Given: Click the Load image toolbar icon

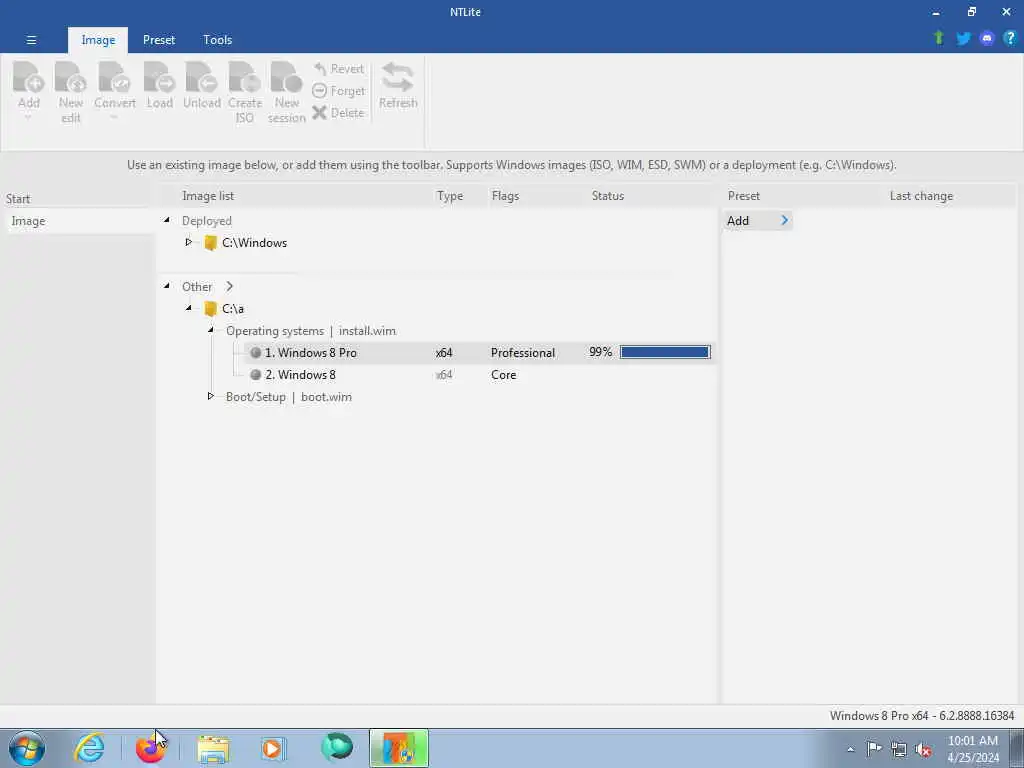Looking at the screenshot, I should click(159, 78).
